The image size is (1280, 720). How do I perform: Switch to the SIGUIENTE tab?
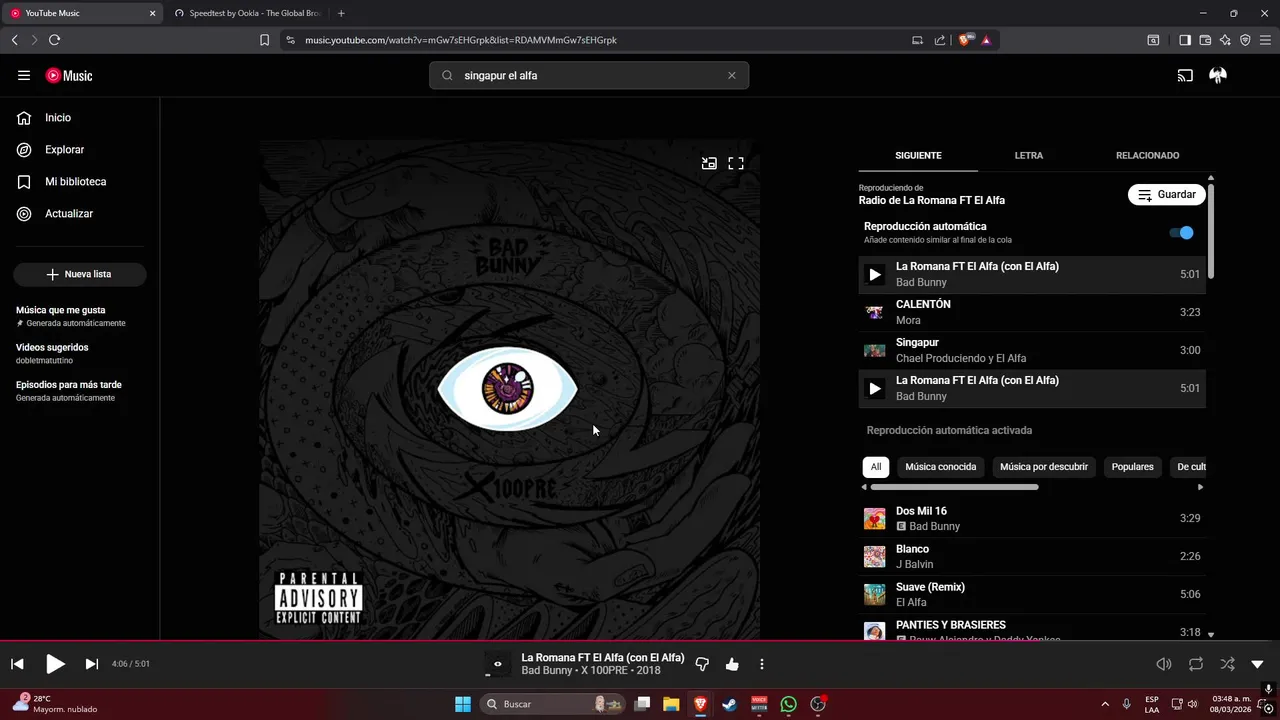pyautogui.click(x=918, y=155)
